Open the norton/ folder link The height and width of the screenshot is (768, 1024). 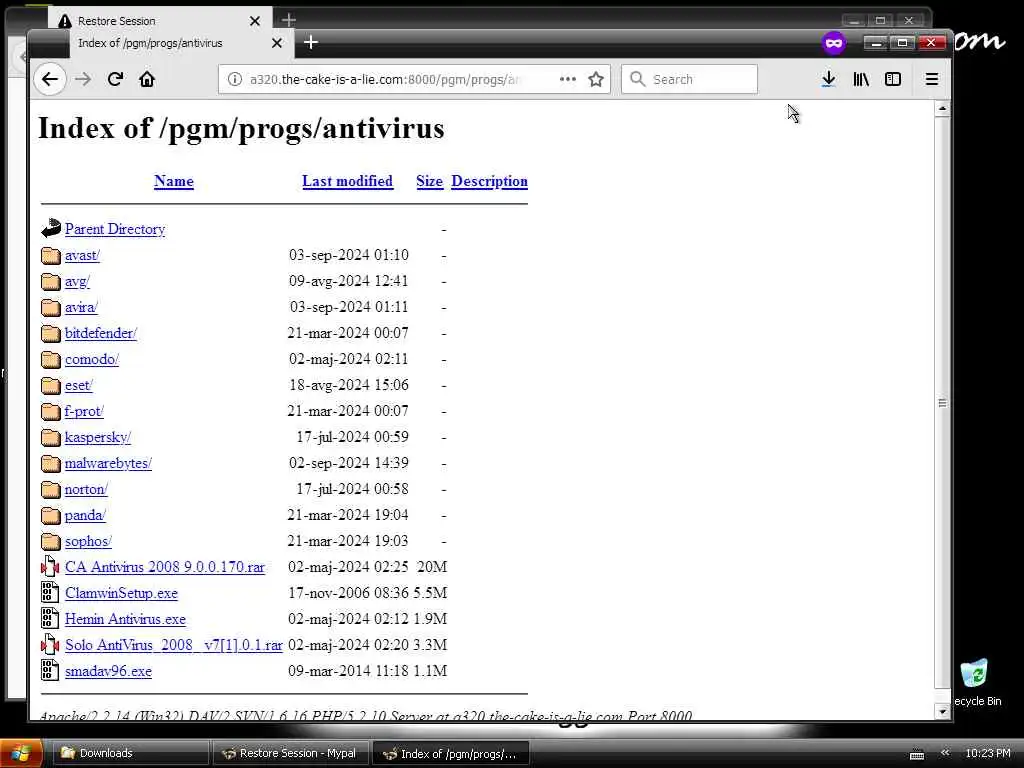point(86,489)
